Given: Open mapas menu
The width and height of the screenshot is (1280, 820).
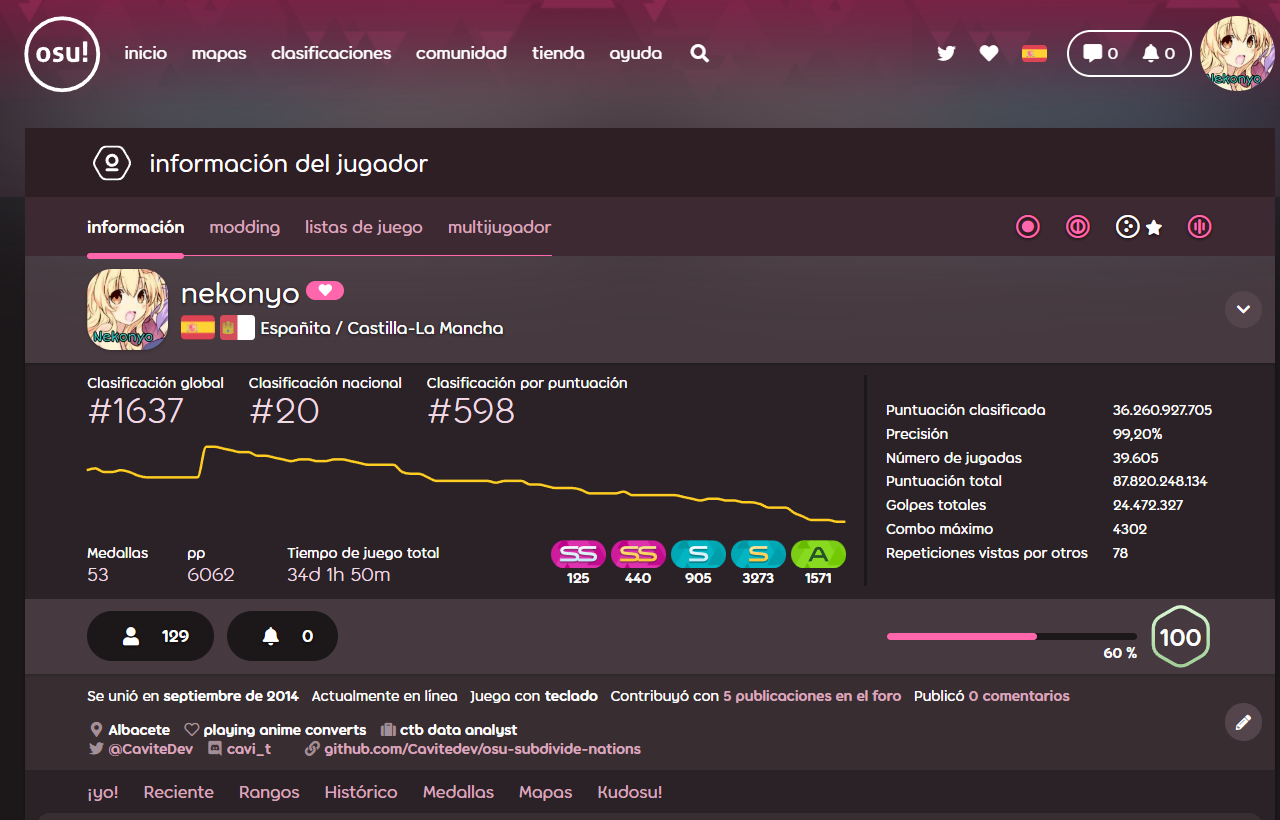Looking at the screenshot, I should click(x=219, y=54).
